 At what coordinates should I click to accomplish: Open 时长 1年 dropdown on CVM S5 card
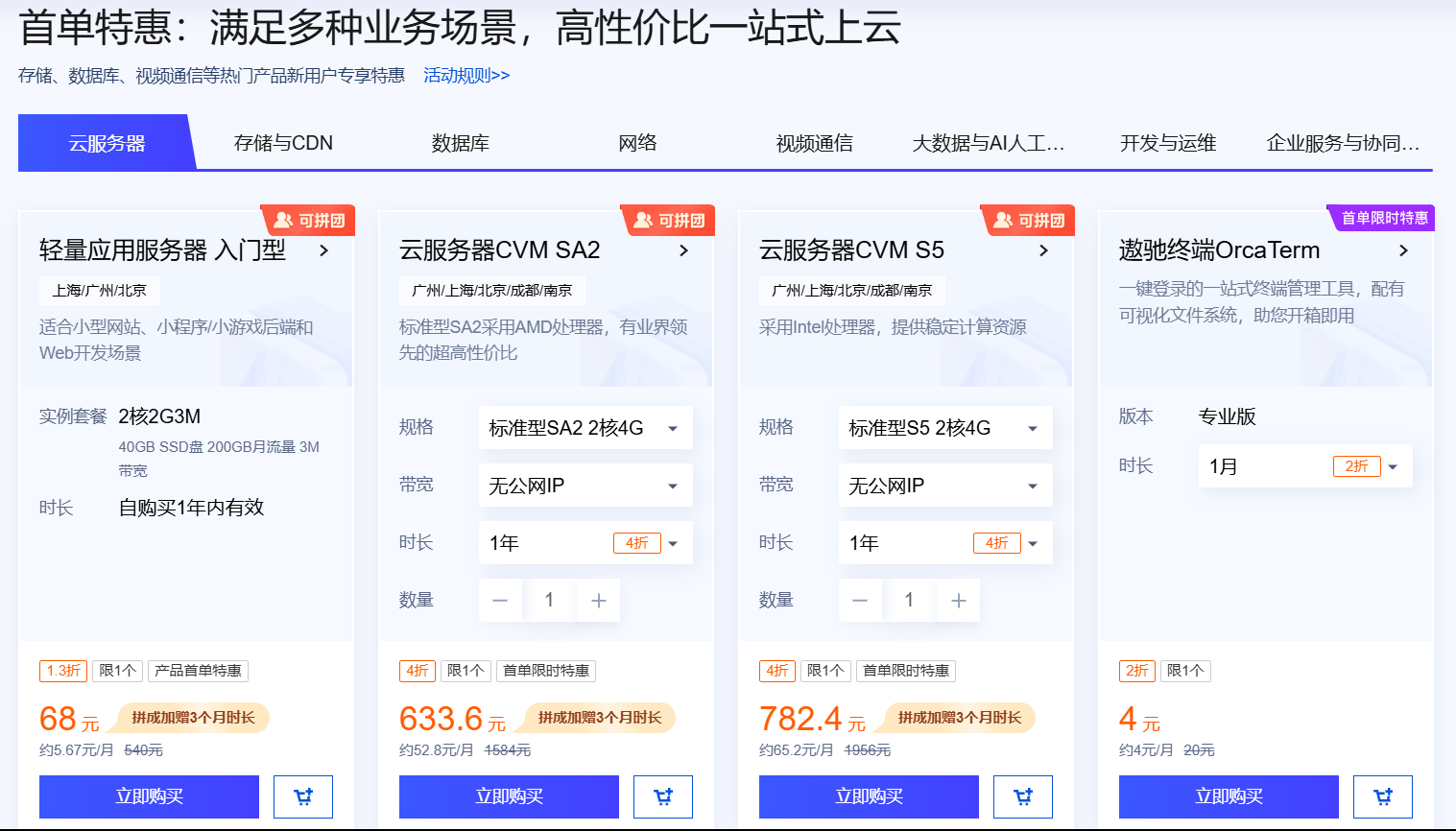coord(945,543)
